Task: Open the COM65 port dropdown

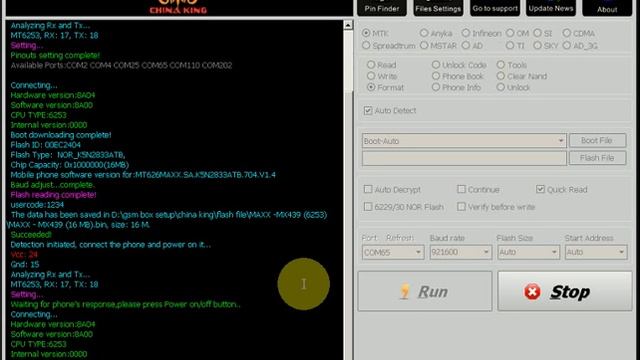Action: coord(393,252)
